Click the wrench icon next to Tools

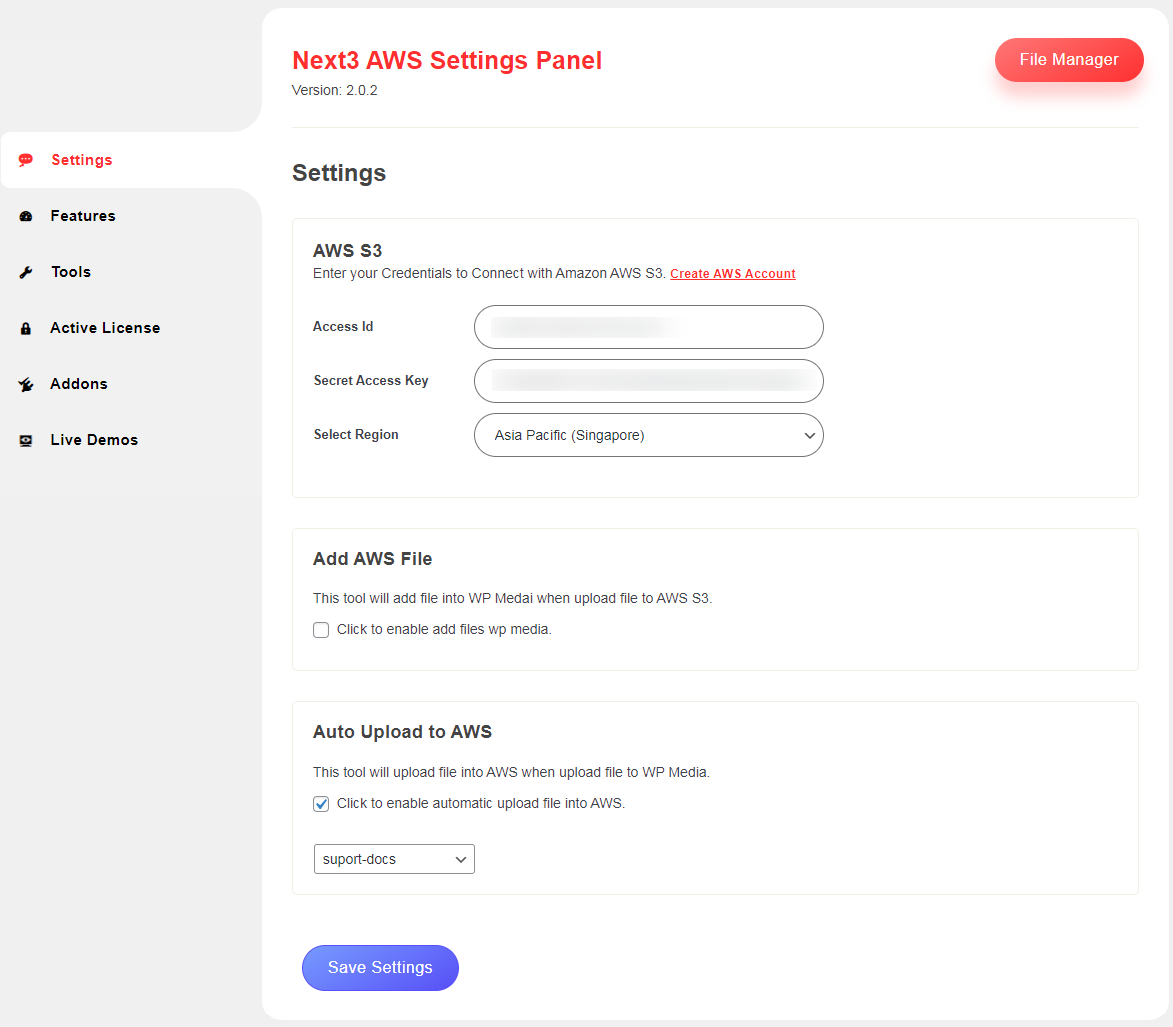[x=26, y=272]
